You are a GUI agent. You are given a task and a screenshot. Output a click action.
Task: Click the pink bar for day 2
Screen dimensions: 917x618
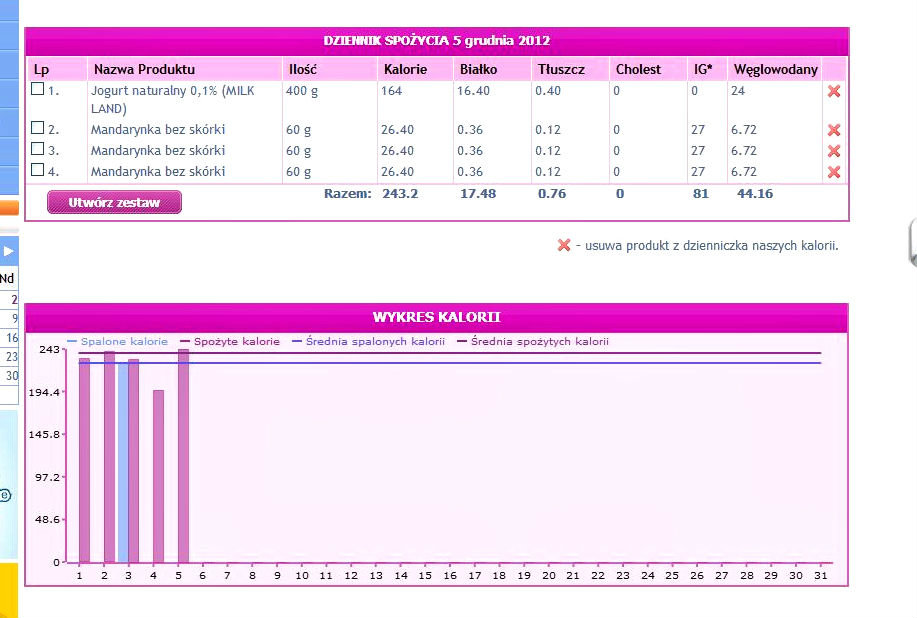click(x=109, y=457)
